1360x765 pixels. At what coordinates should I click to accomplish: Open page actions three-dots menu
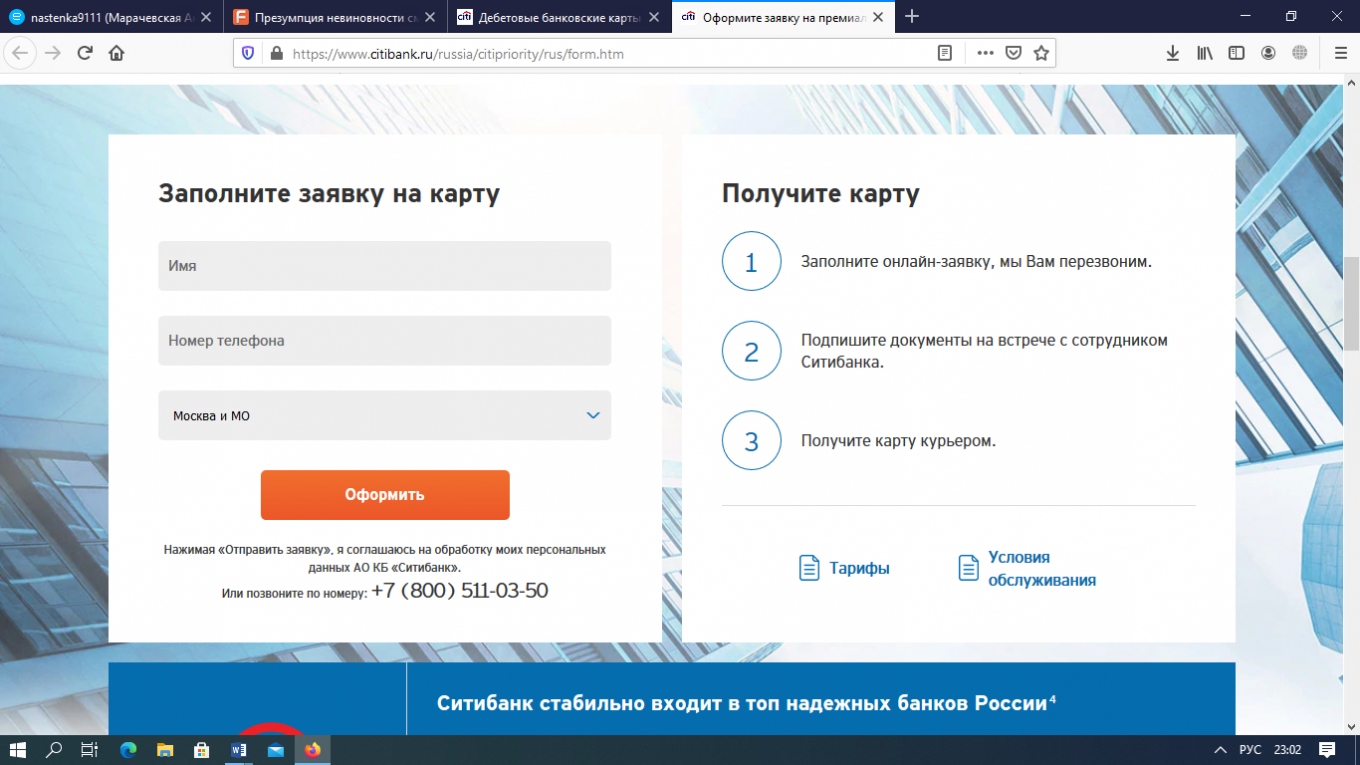pos(985,54)
